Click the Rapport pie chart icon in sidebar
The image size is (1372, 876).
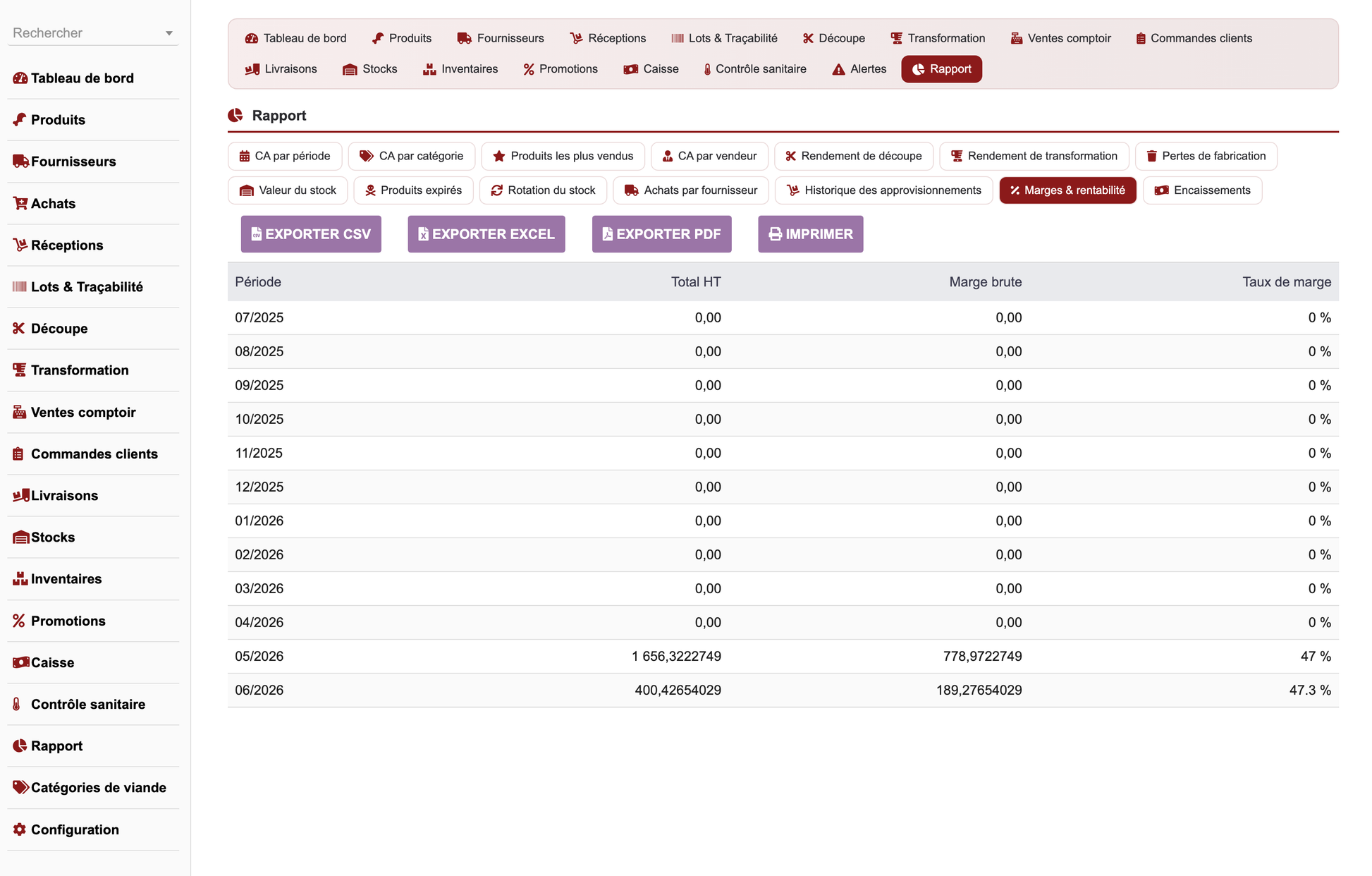tap(20, 746)
